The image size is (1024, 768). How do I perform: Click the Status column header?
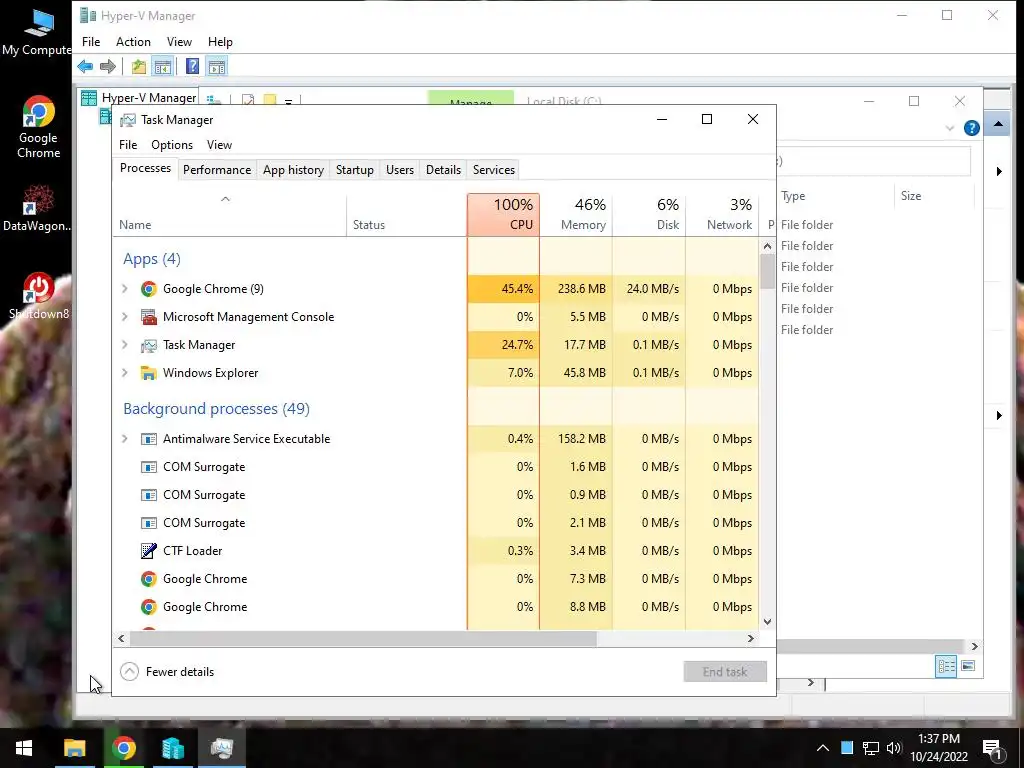pyautogui.click(x=407, y=214)
